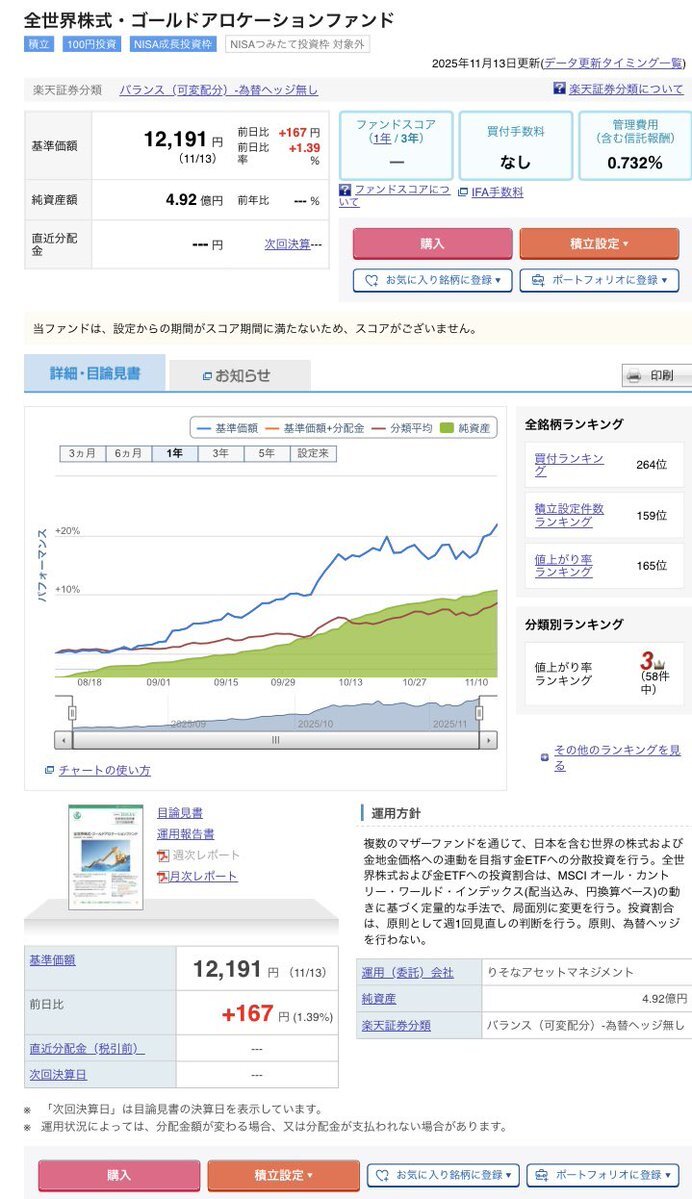Toggle the 基準価額+分配金 legend series
Screen dimensions: 692x1199
315,428
